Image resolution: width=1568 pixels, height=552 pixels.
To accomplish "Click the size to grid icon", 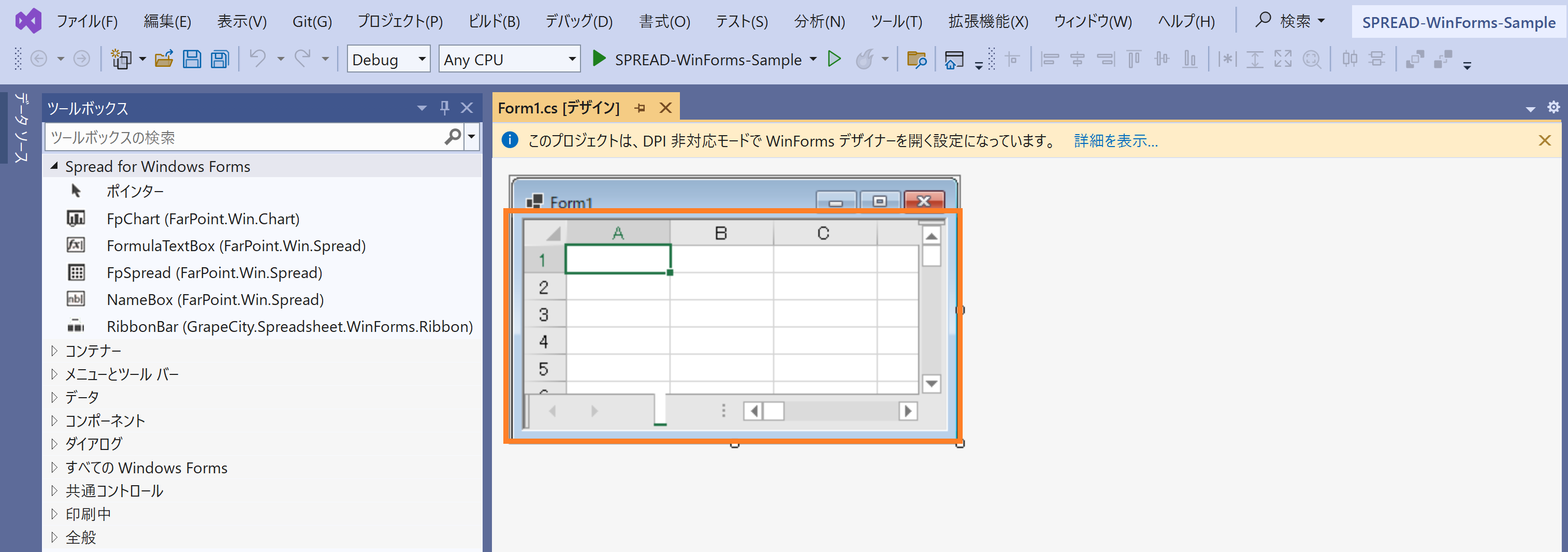I will [1312, 59].
